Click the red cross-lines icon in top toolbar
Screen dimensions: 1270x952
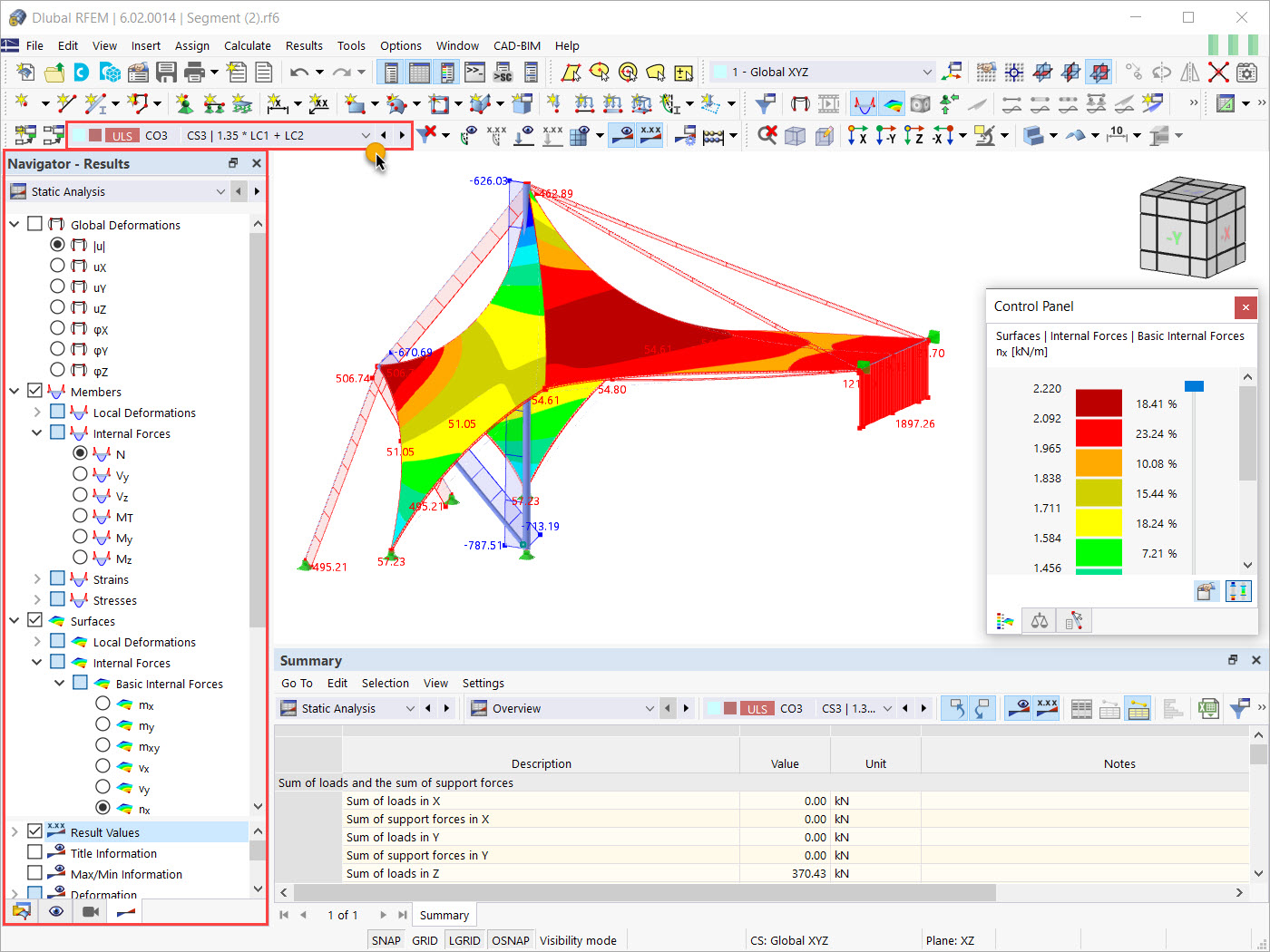click(1218, 72)
